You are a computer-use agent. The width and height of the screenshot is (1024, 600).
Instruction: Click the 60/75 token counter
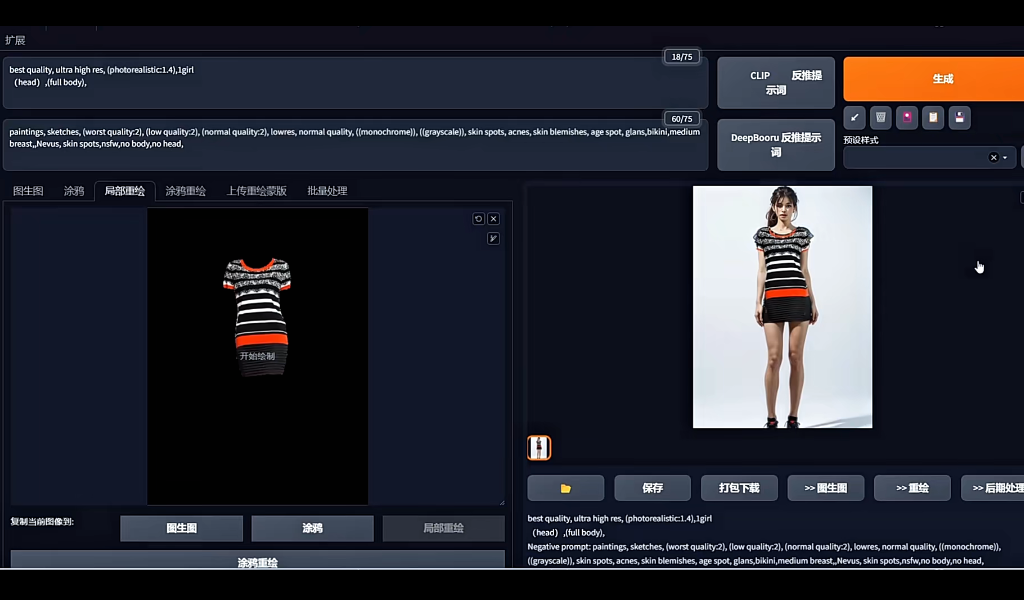click(682, 119)
